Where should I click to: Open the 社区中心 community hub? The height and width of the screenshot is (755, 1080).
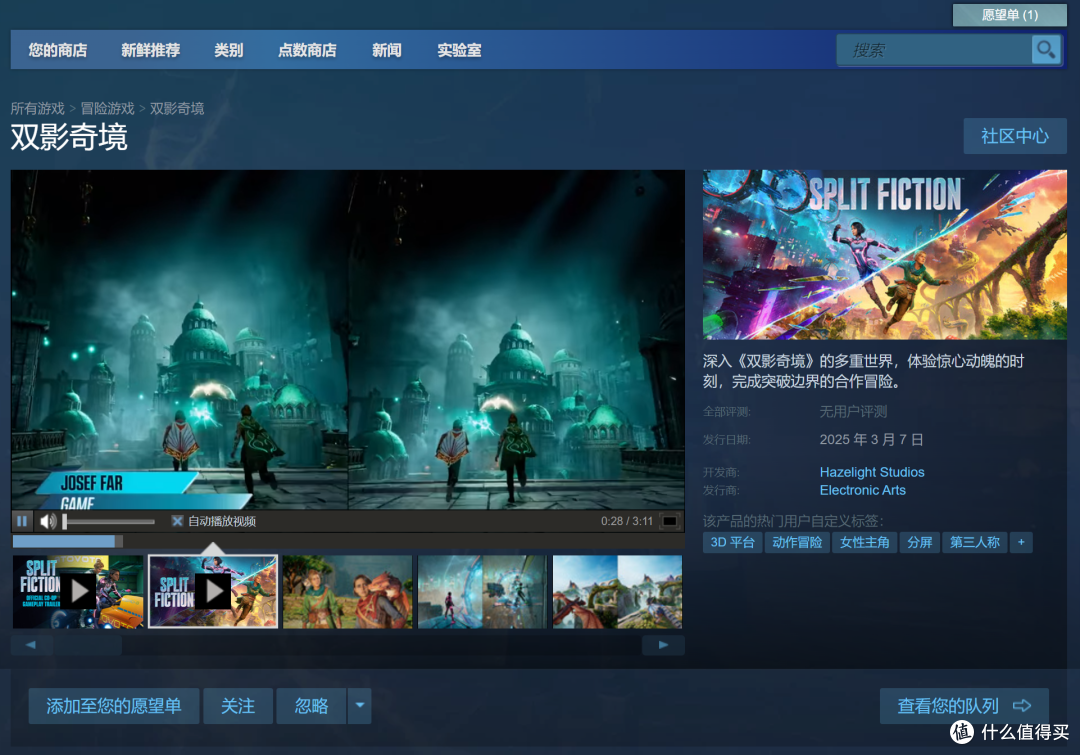click(1015, 136)
